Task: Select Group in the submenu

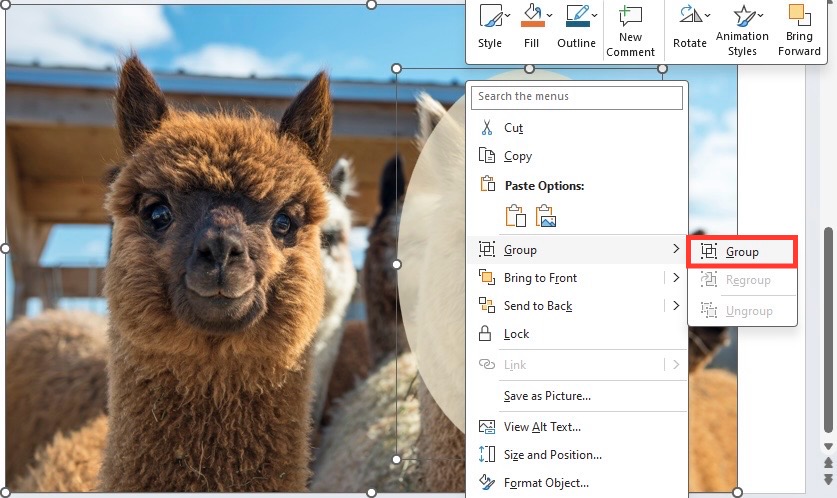Action: (x=742, y=251)
